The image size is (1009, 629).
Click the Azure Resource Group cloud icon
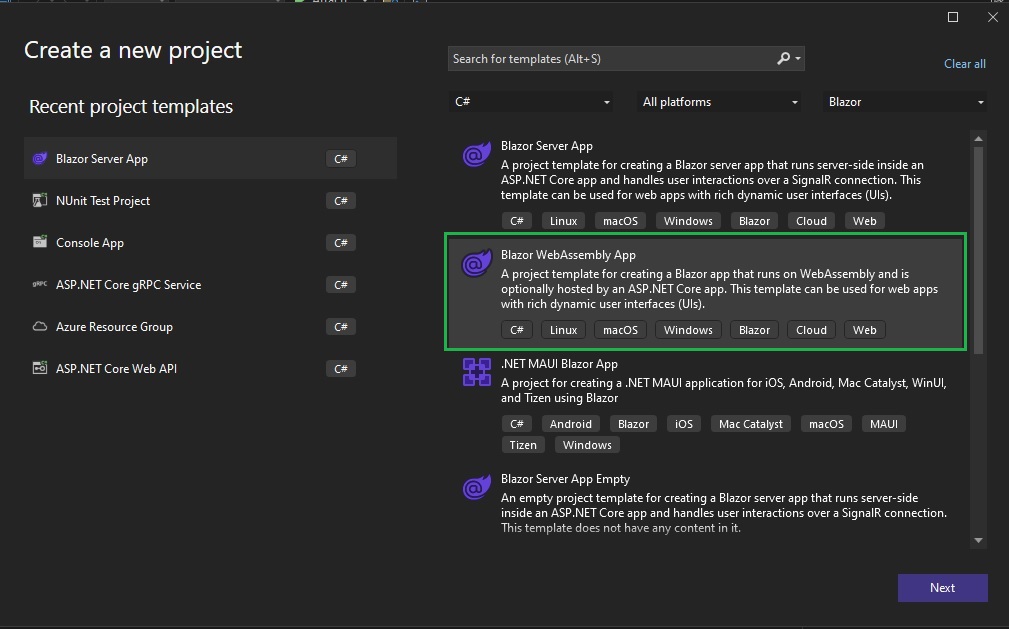(x=40, y=326)
